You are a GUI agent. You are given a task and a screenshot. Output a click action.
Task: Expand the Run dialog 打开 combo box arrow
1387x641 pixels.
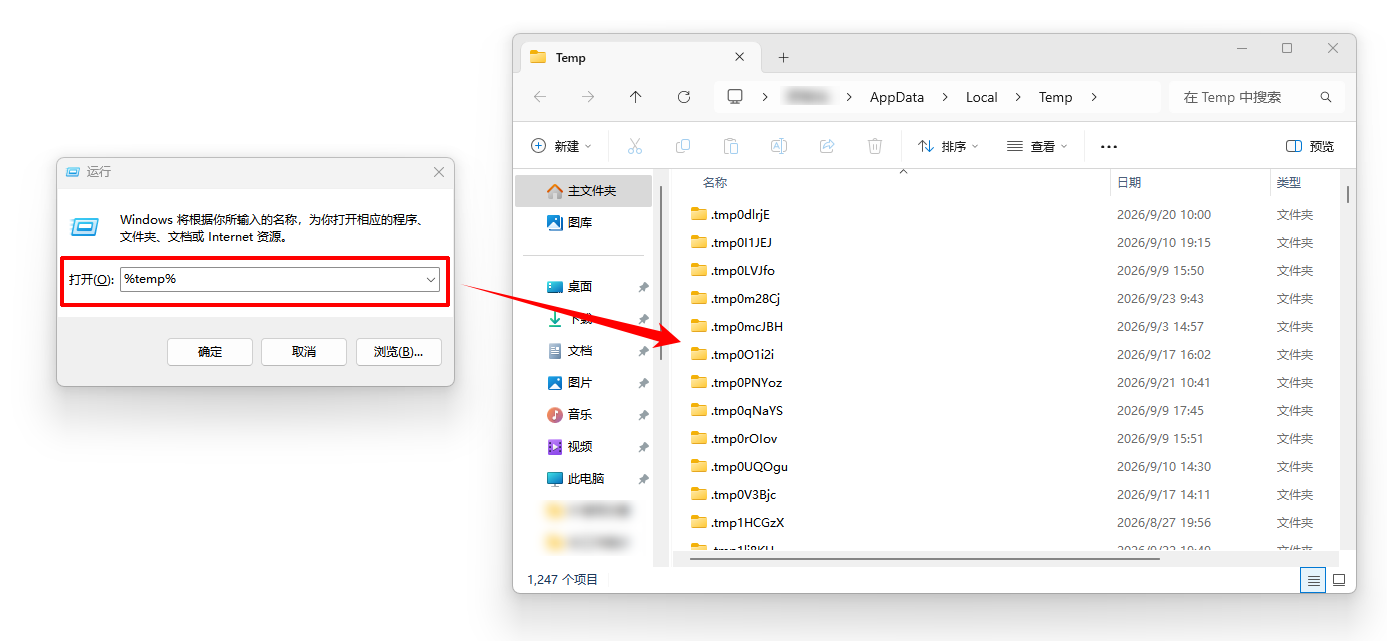(431, 279)
